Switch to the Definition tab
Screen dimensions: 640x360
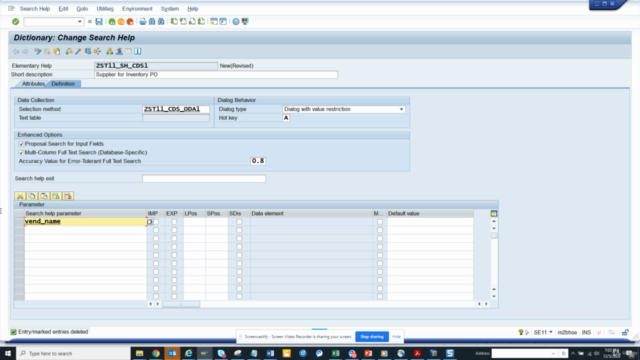(x=63, y=84)
